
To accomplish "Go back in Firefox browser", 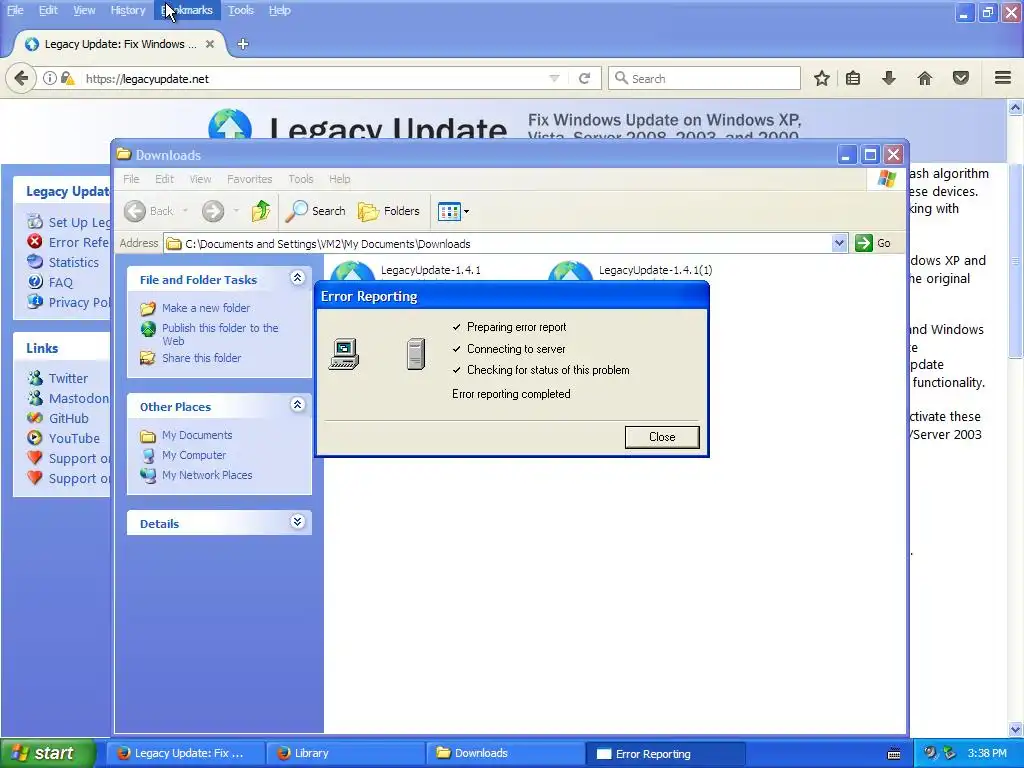I will 21,78.
